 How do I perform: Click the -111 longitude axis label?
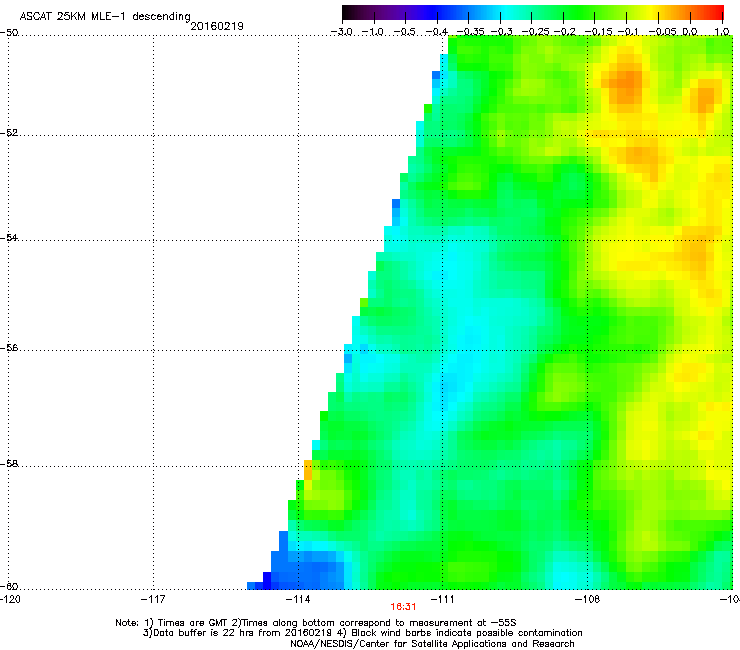[442, 599]
